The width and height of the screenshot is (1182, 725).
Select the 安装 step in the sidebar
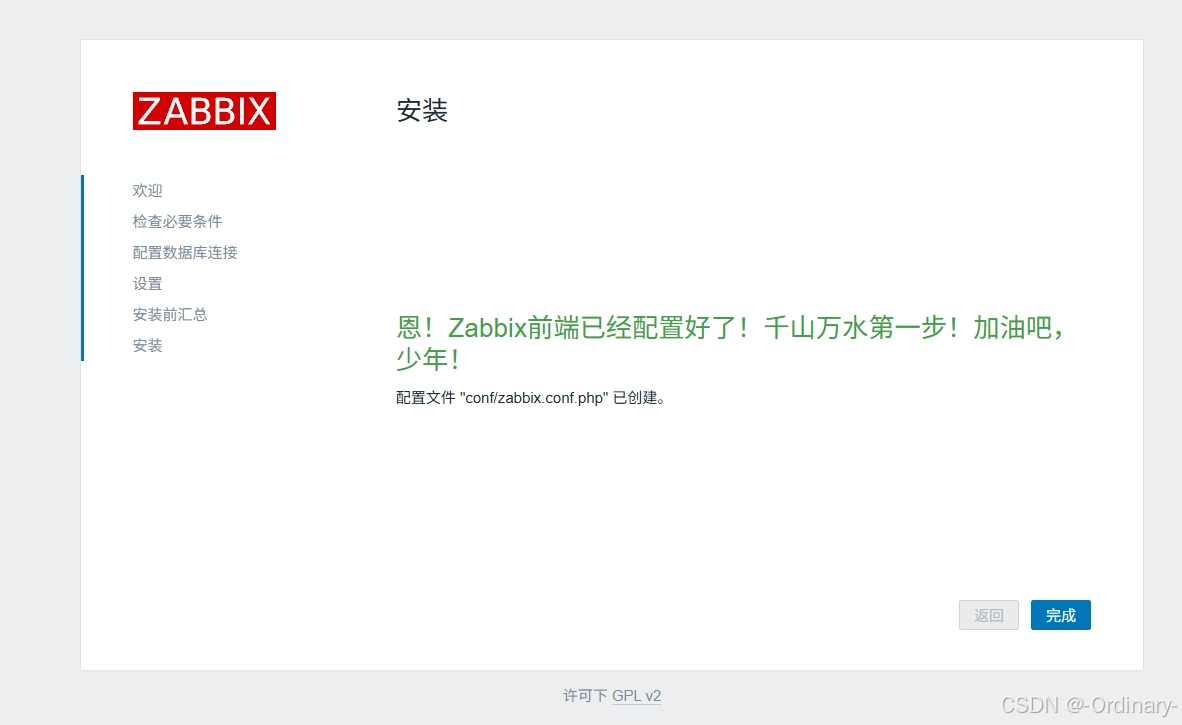tap(148, 345)
